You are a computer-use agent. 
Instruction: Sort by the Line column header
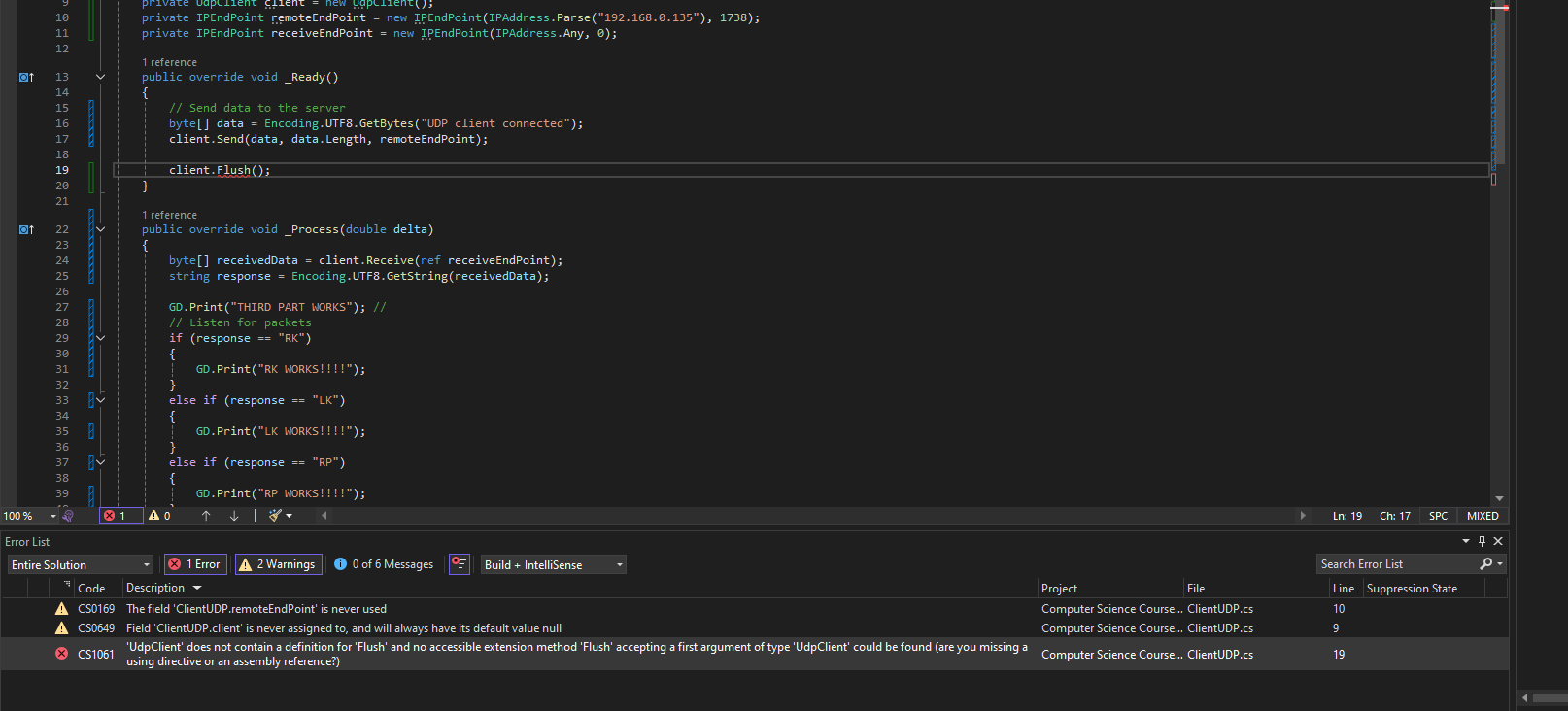point(1344,589)
